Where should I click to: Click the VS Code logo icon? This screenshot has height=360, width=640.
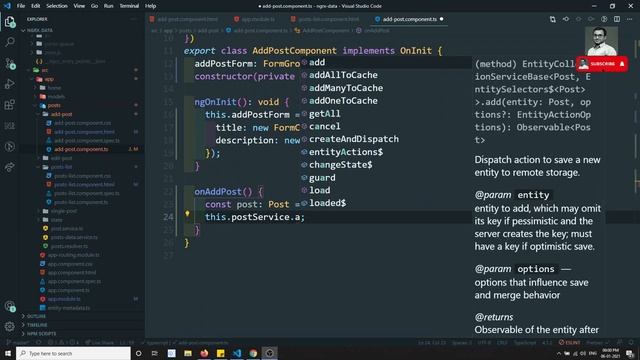(x=7, y=6)
